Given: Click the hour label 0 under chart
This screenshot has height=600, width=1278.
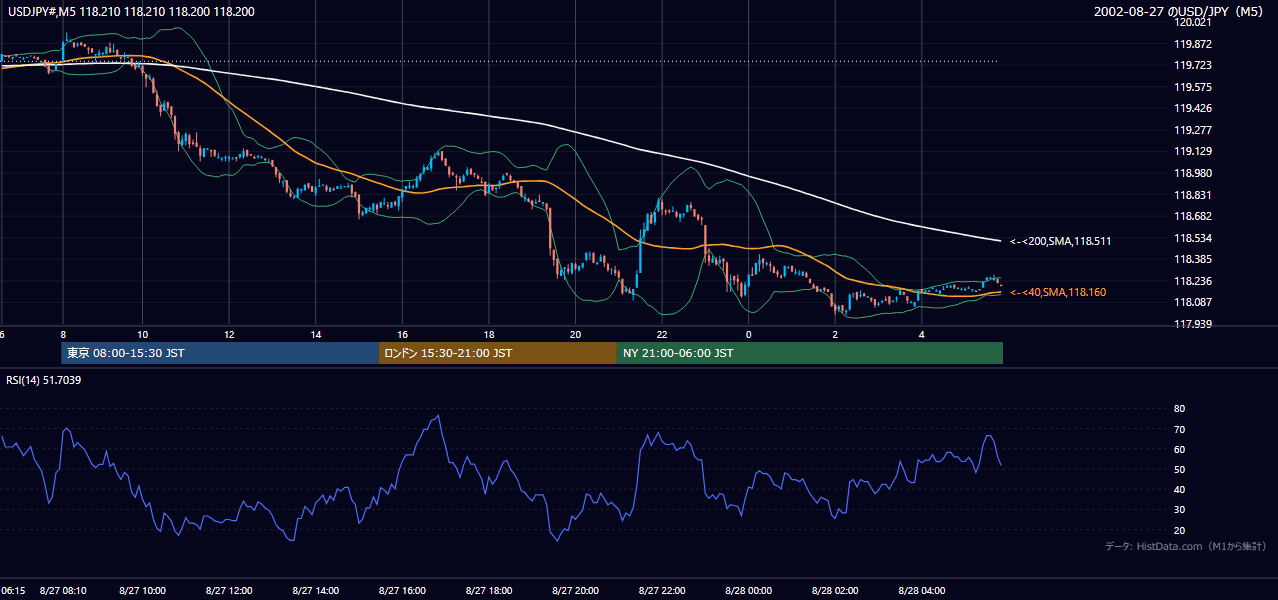Looking at the screenshot, I should (x=748, y=335).
